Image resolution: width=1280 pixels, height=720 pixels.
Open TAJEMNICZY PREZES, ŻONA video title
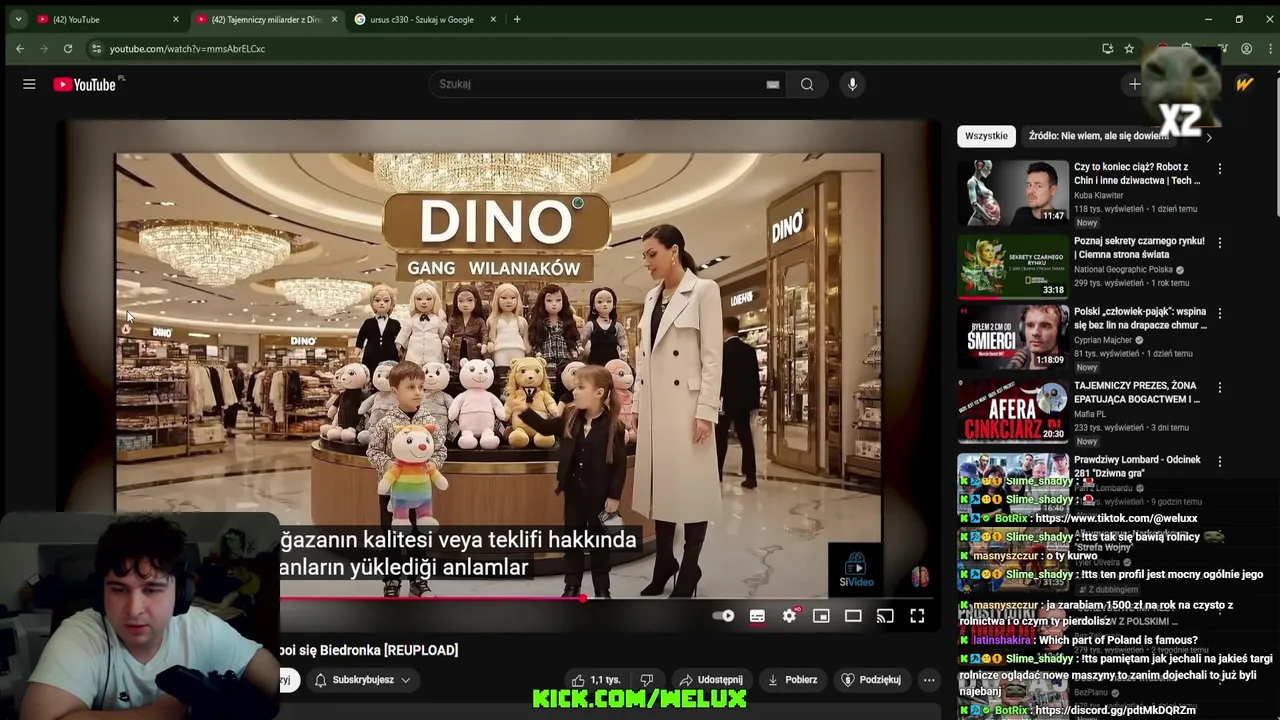click(1137, 392)
